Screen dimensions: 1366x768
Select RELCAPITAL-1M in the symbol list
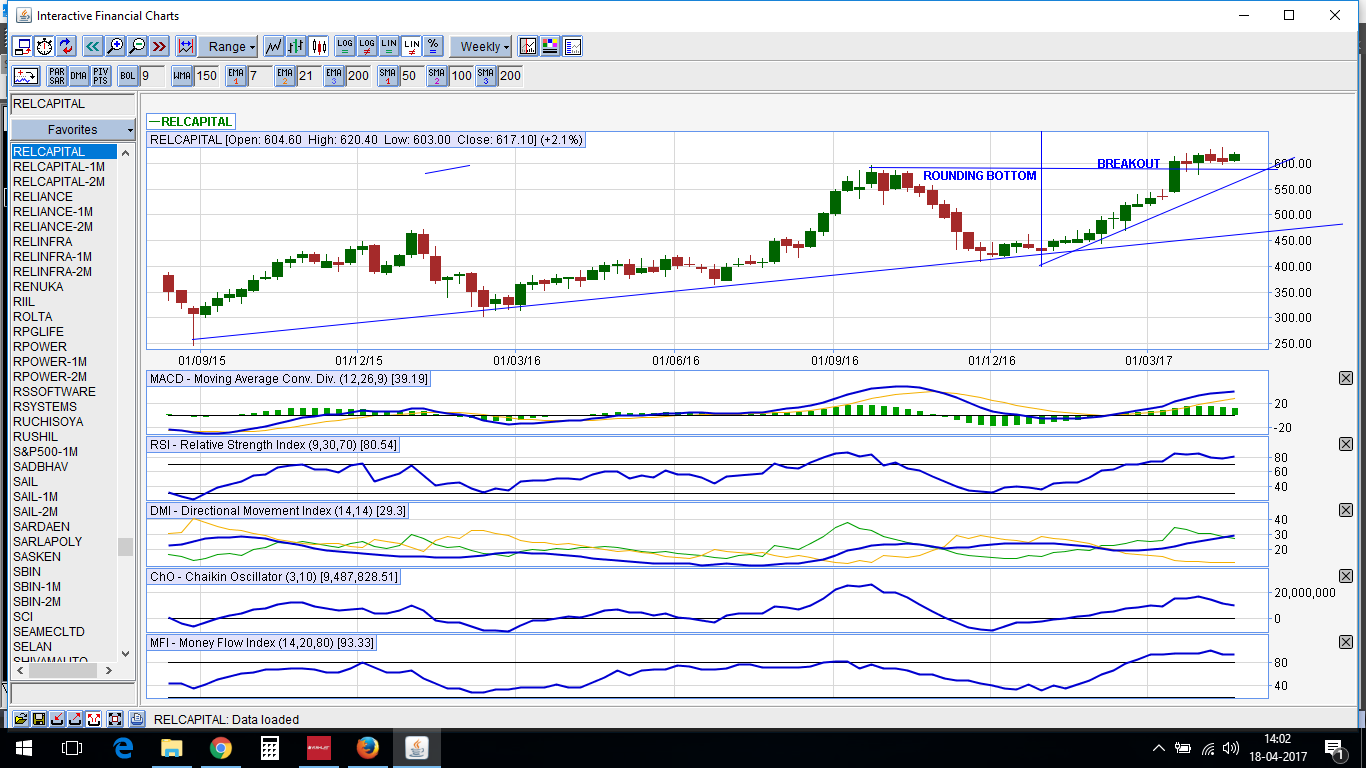point(64,167)
